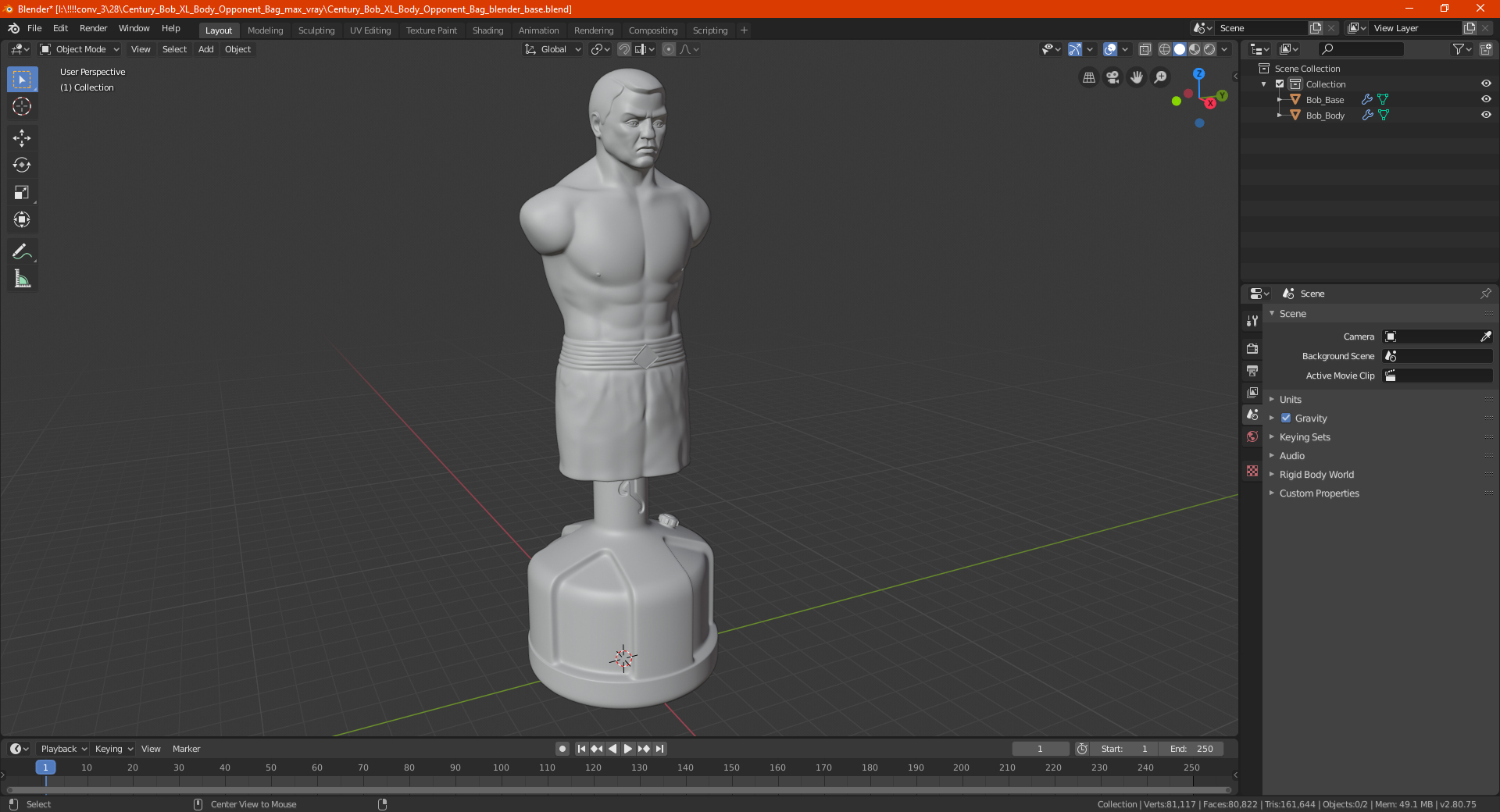
Task: Switch to orthographic/perspective grid icon
Action: [x=1088, y=77]
